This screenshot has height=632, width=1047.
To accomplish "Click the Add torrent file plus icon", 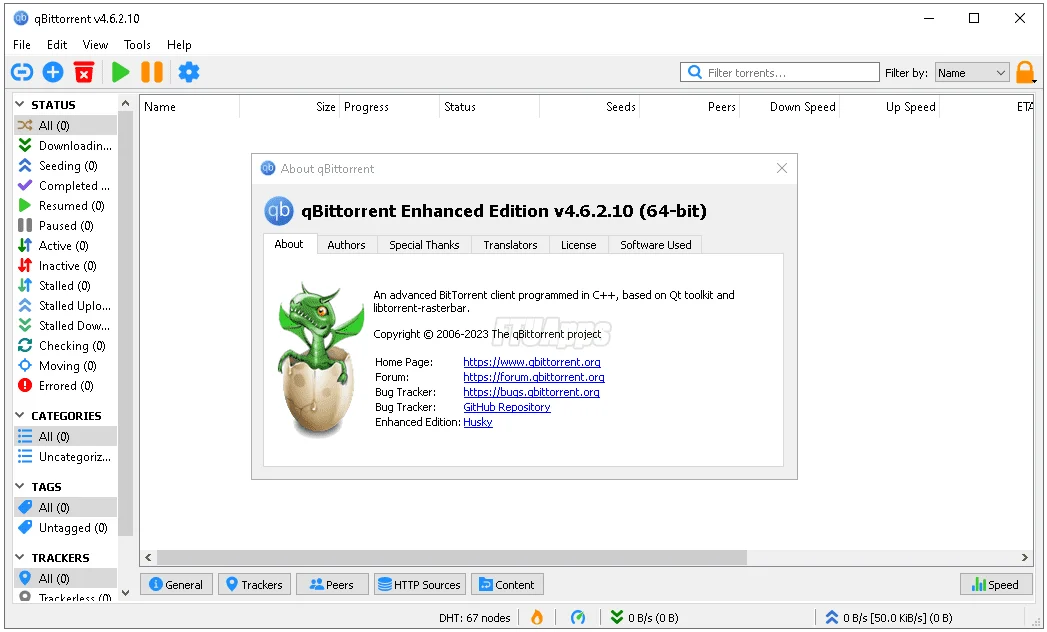I will [53, 72].
